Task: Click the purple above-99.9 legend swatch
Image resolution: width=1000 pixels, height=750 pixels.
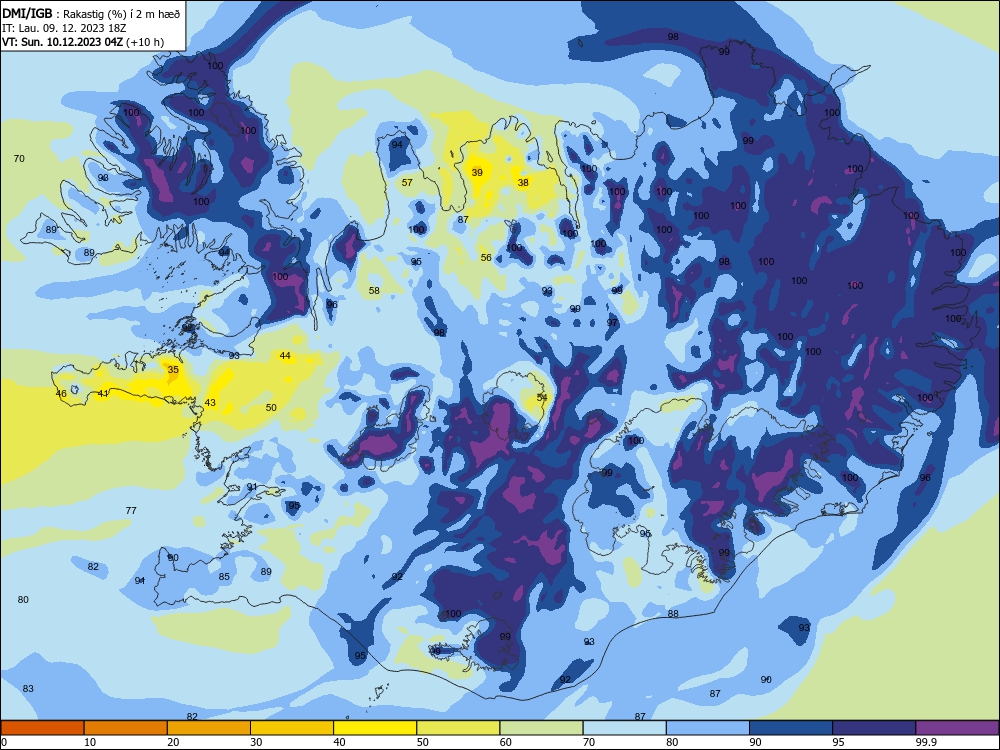Action: (957, 728)
